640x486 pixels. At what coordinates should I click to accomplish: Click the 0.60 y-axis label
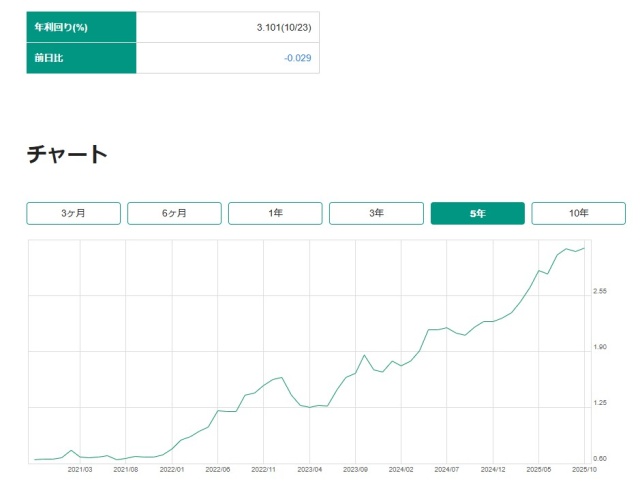coord(600,459)
